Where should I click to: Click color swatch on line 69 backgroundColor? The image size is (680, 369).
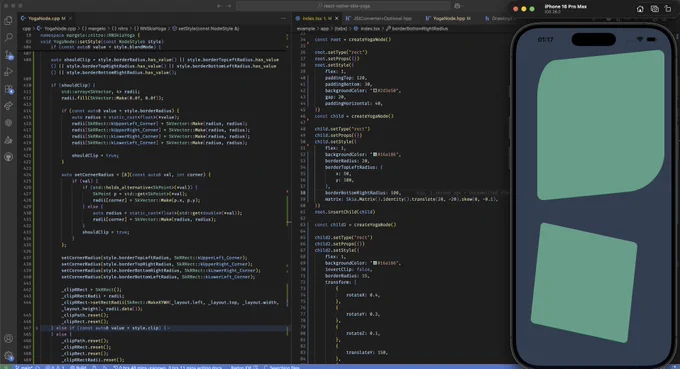click(x=375, y=263)
